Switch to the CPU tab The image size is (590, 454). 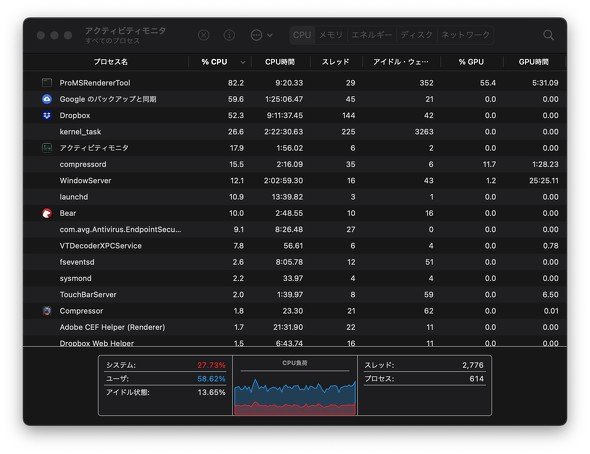[x=302, y=35]
